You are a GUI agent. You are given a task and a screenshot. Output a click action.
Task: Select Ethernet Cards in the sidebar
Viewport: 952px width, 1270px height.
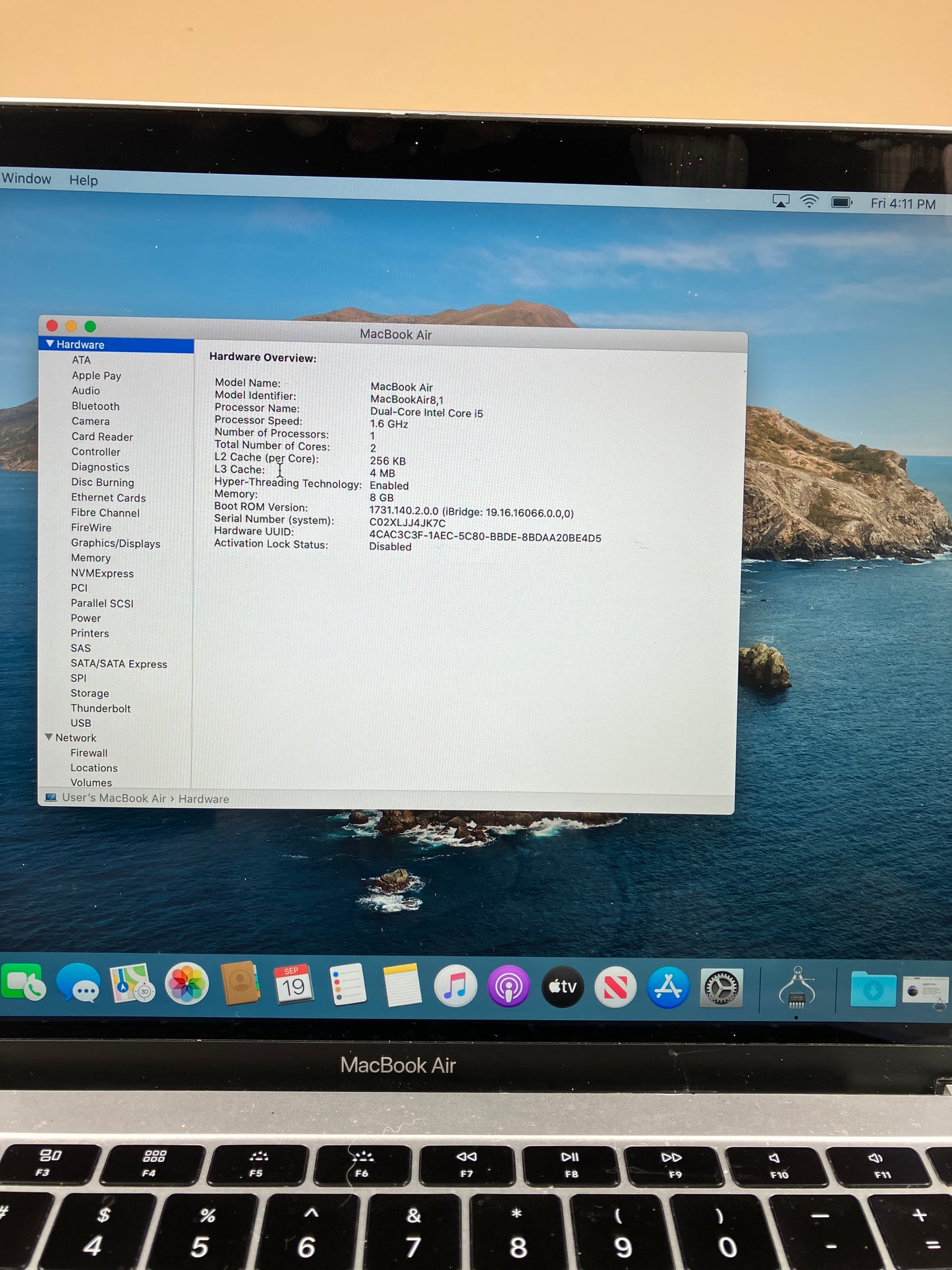pyautogui.click(x=109, y=498)
